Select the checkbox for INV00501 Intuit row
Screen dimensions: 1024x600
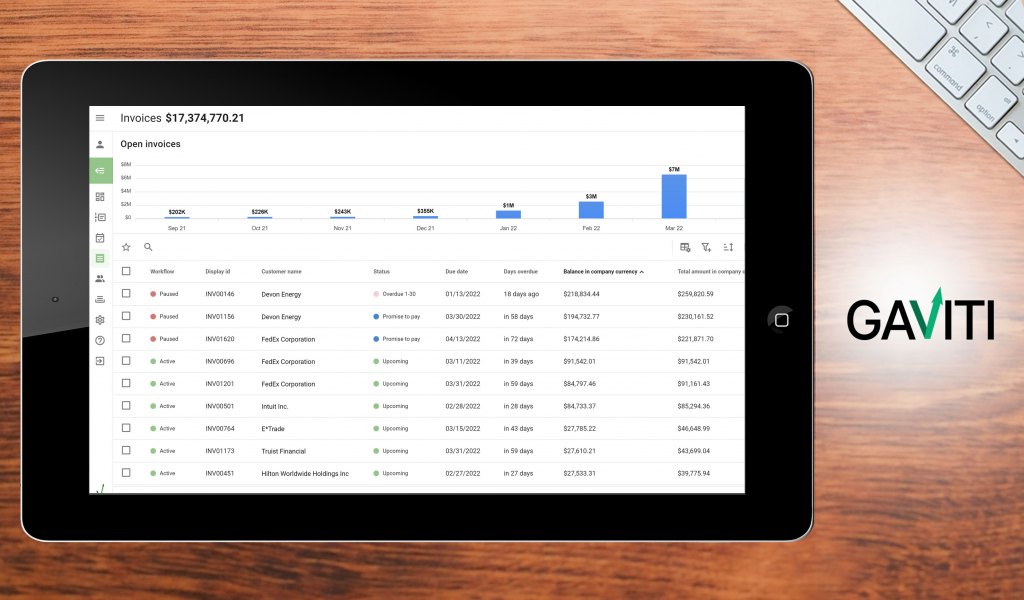coord(126,406)
